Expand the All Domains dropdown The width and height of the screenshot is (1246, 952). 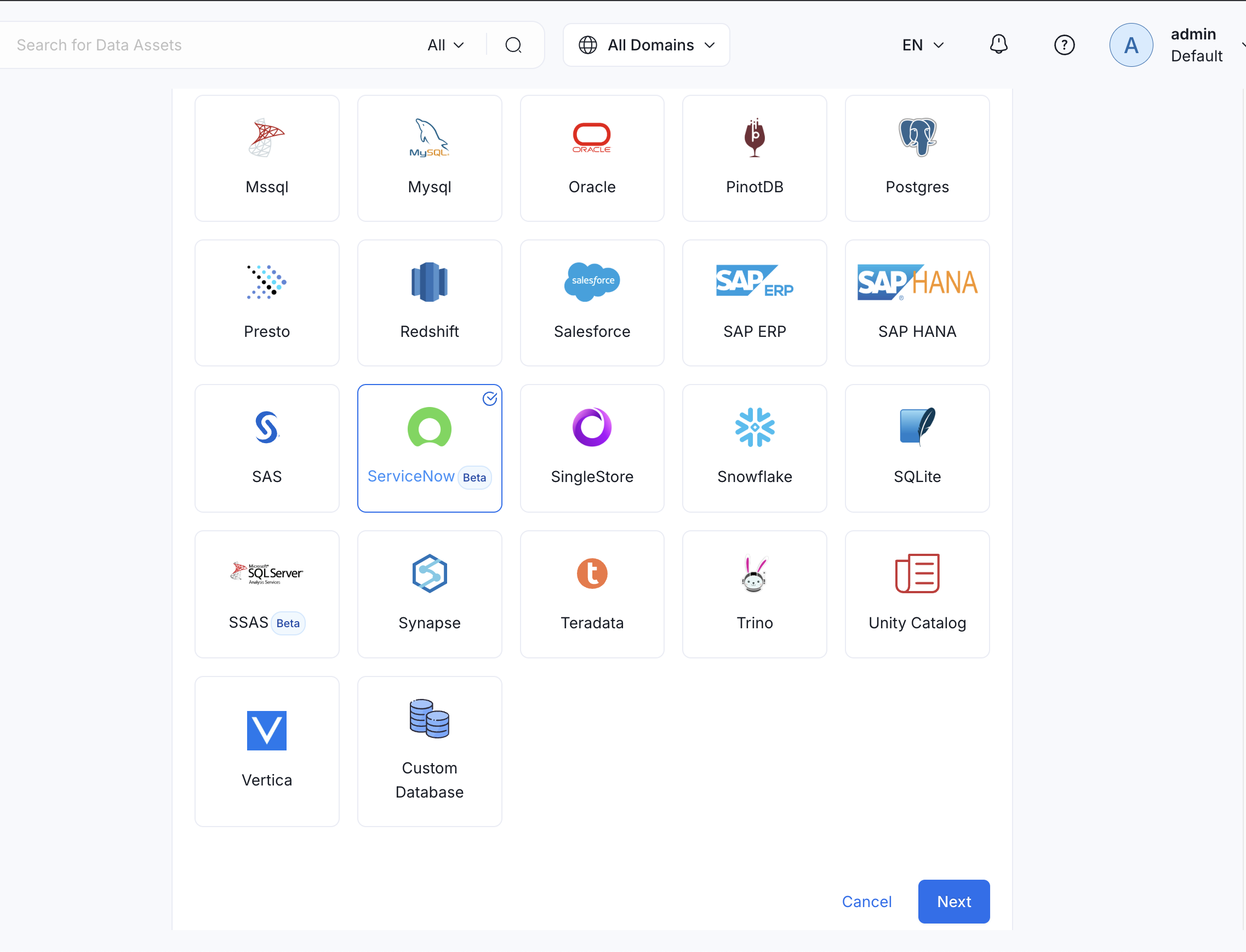646,45
